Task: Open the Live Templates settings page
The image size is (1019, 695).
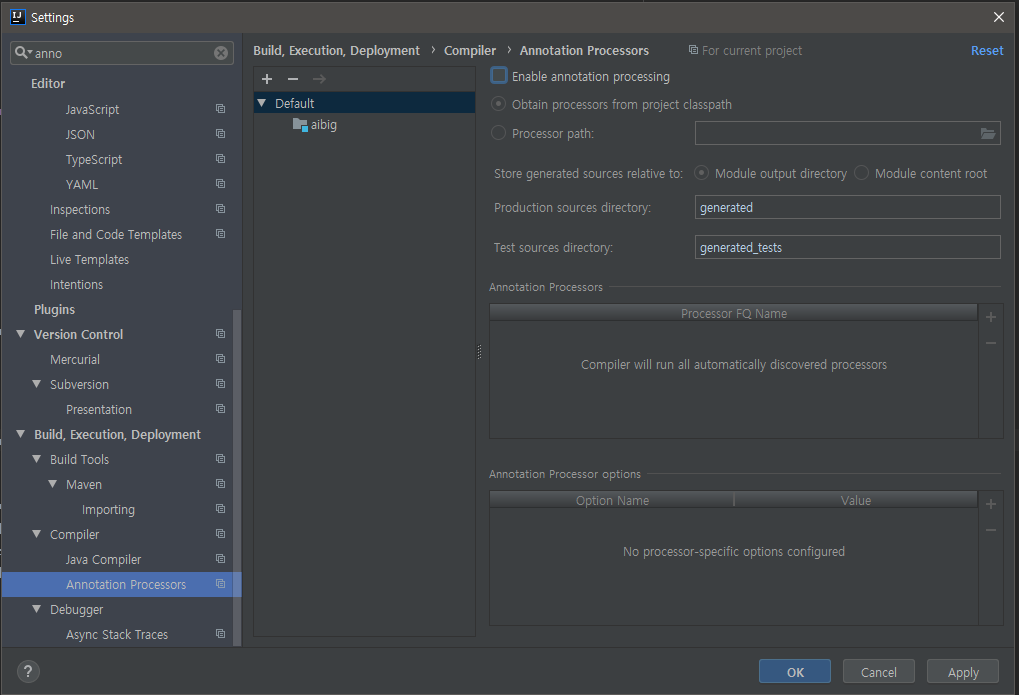Action: tap(90, 259)
